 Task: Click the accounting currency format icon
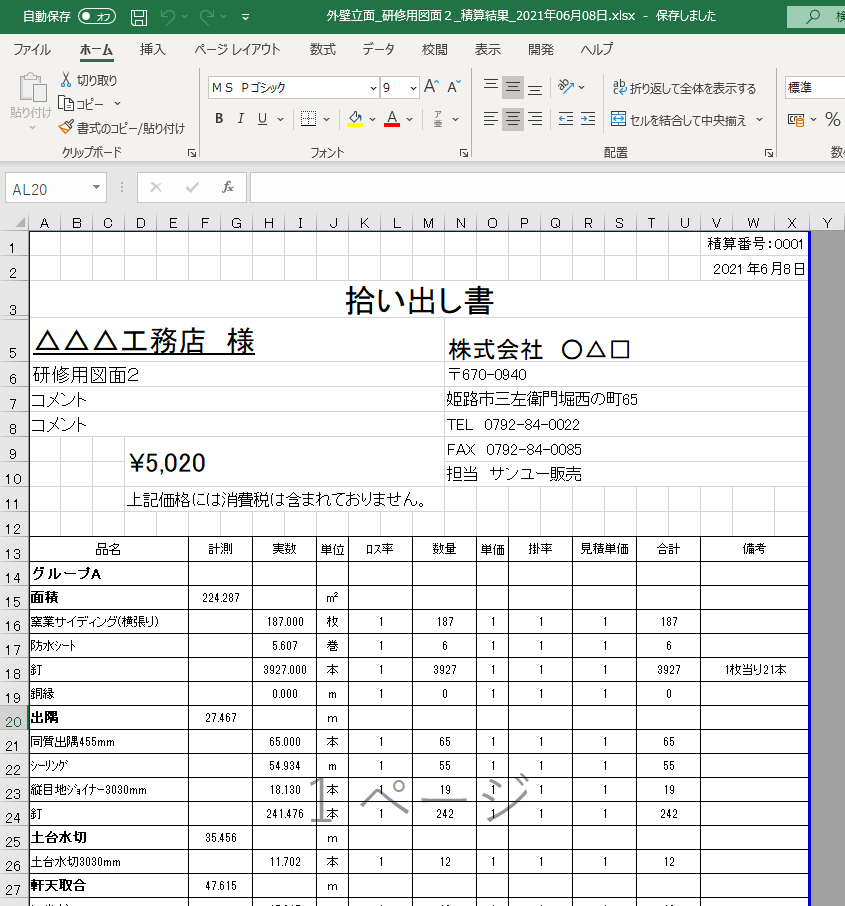[796, 120]
